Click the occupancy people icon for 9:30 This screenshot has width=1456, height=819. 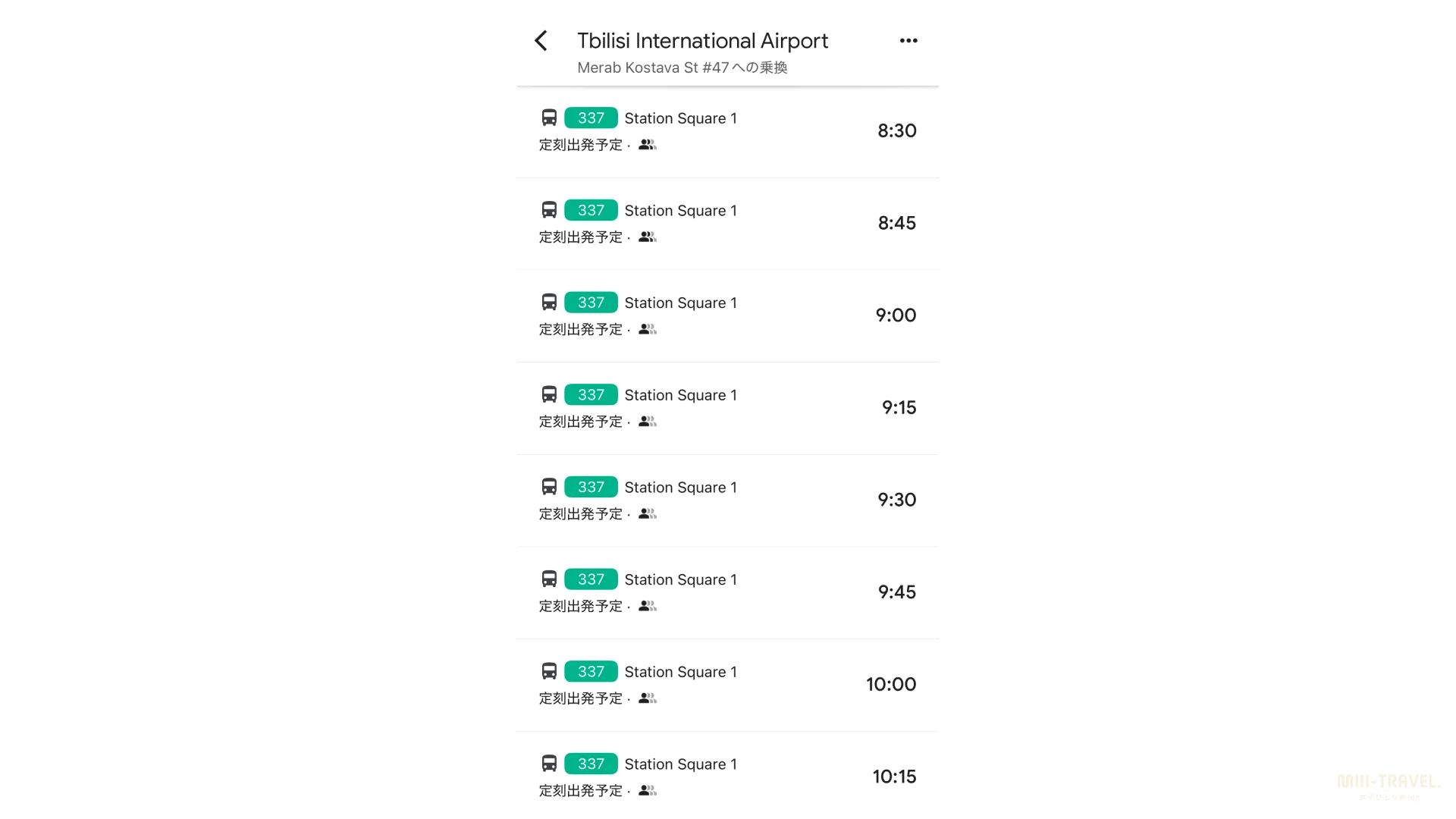tap(647, 513)
